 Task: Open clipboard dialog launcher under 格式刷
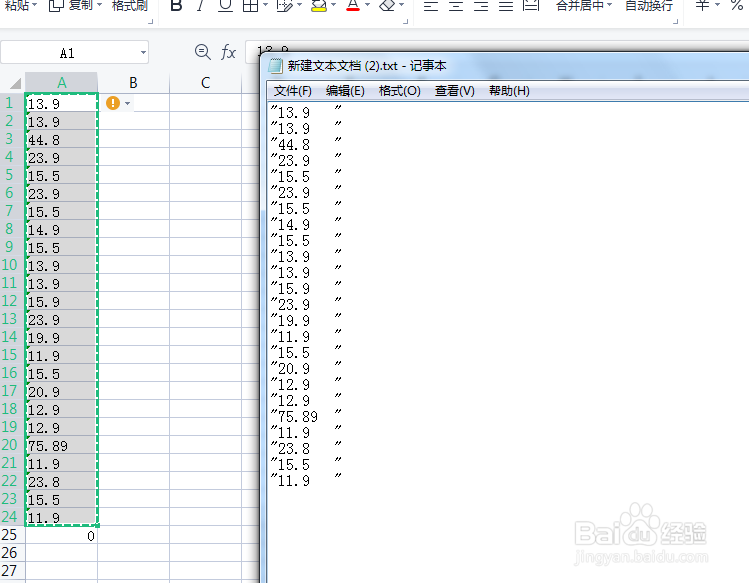[150, 21]
